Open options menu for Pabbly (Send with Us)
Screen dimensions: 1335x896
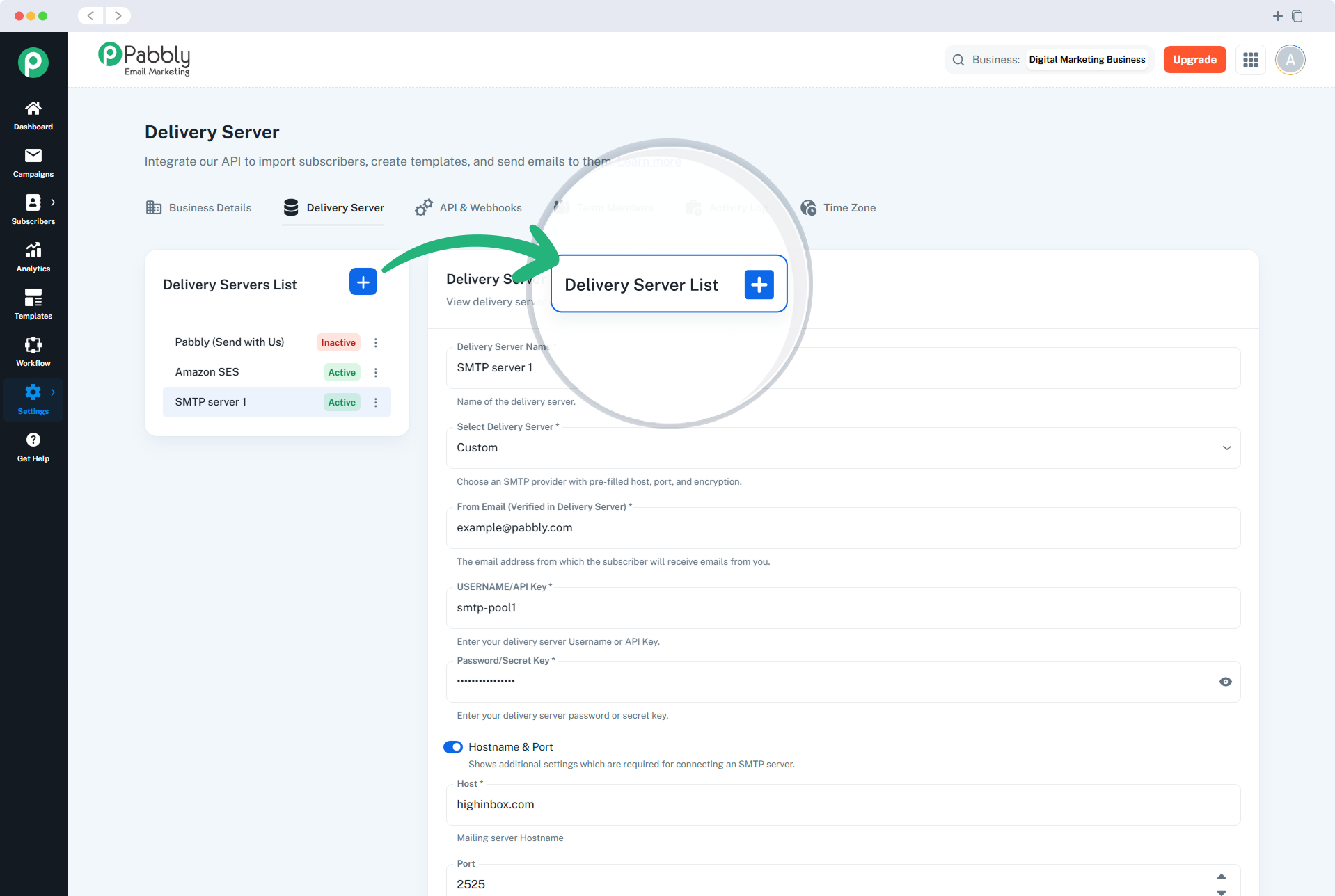coord(376,342)
